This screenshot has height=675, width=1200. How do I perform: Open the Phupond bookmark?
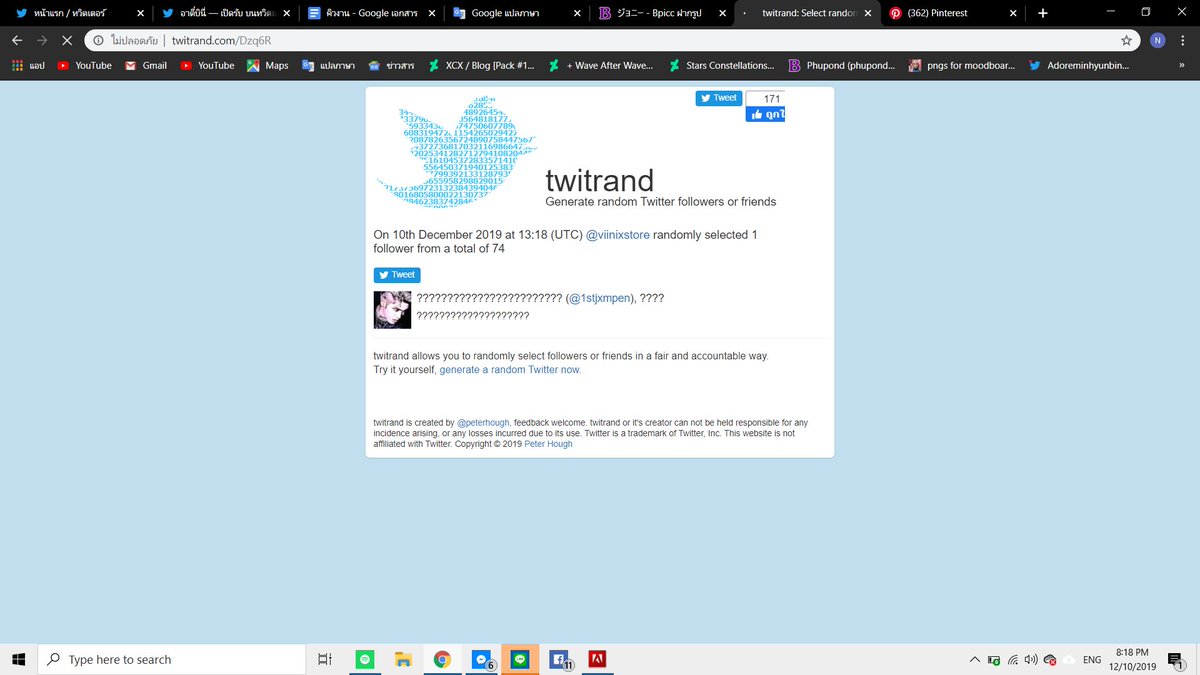coord(842,65)
